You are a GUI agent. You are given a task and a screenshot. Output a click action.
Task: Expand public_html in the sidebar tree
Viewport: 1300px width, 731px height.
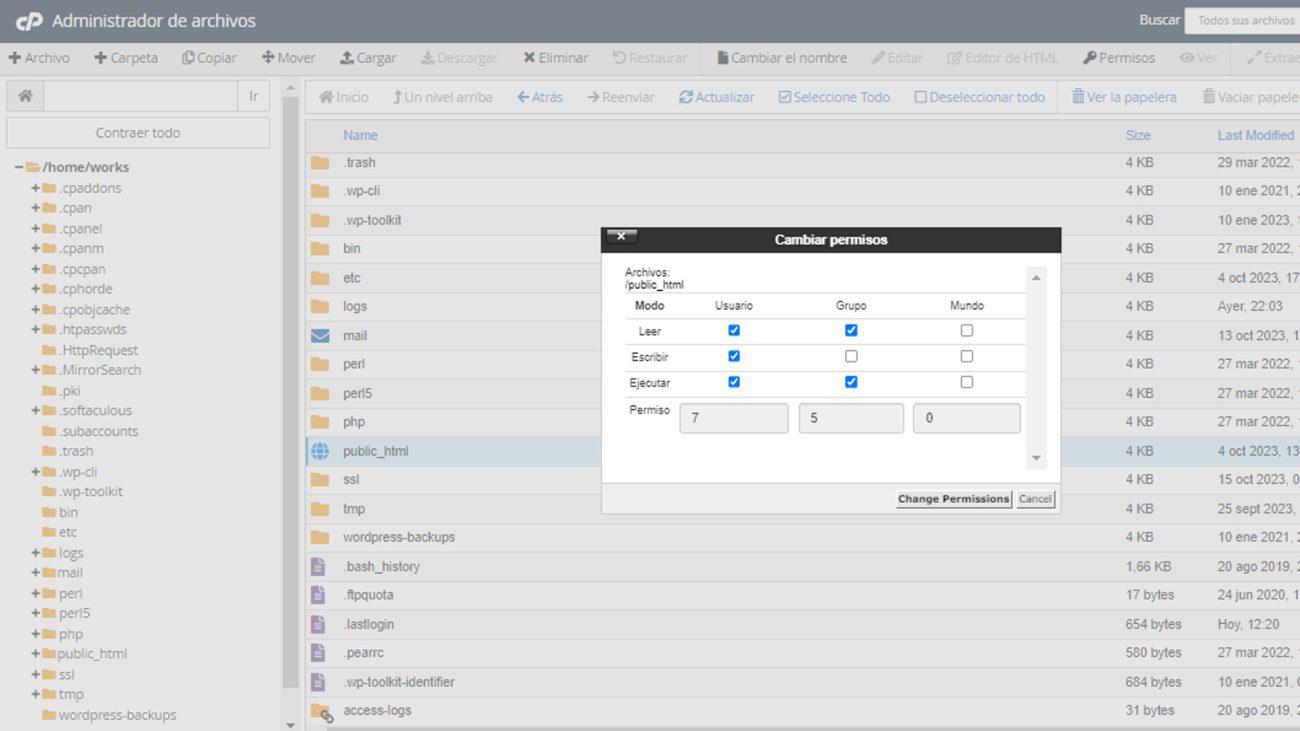pyautogui.click(x=35, y=654)
